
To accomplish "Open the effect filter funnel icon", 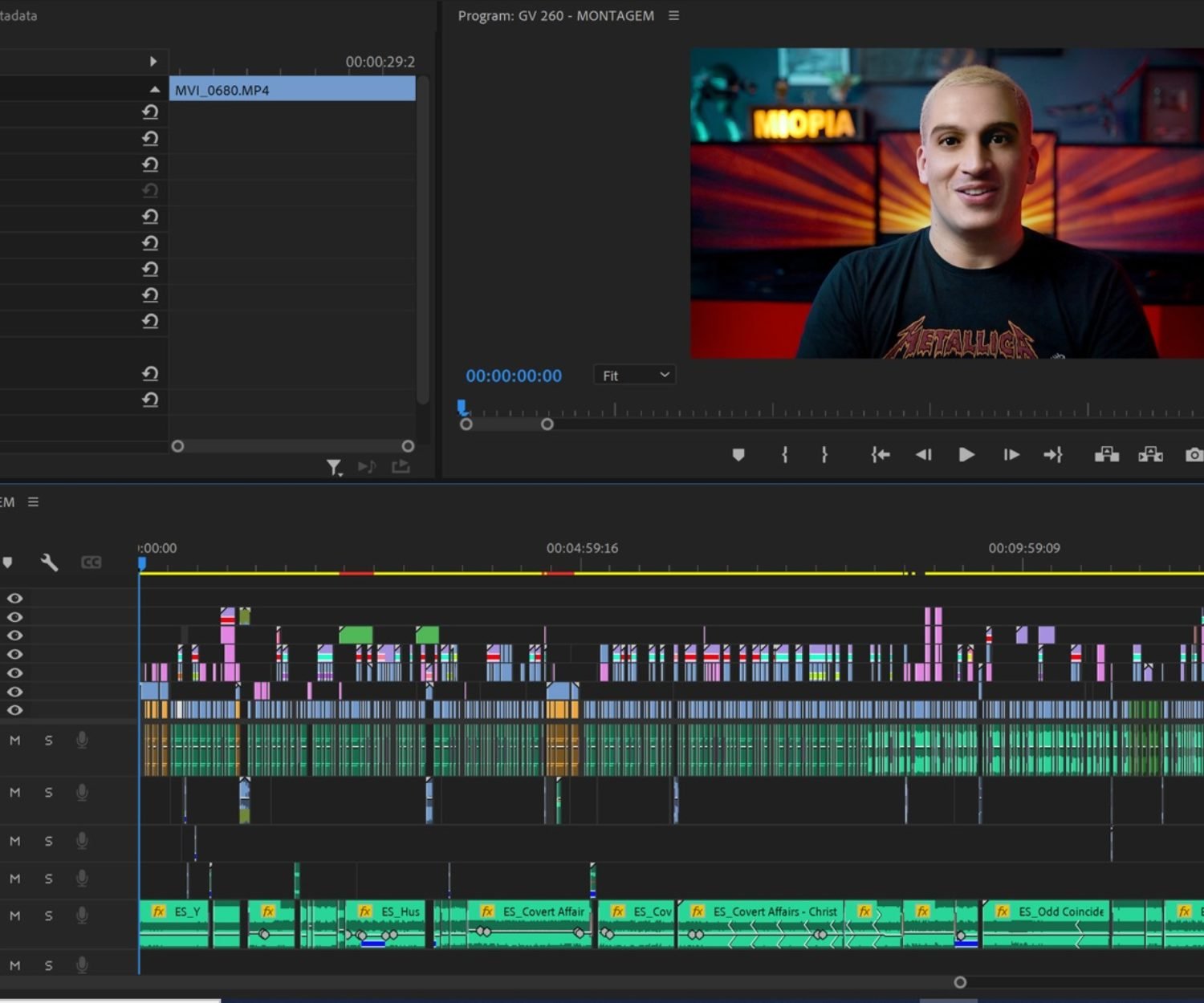I will [x=334, y=467].
